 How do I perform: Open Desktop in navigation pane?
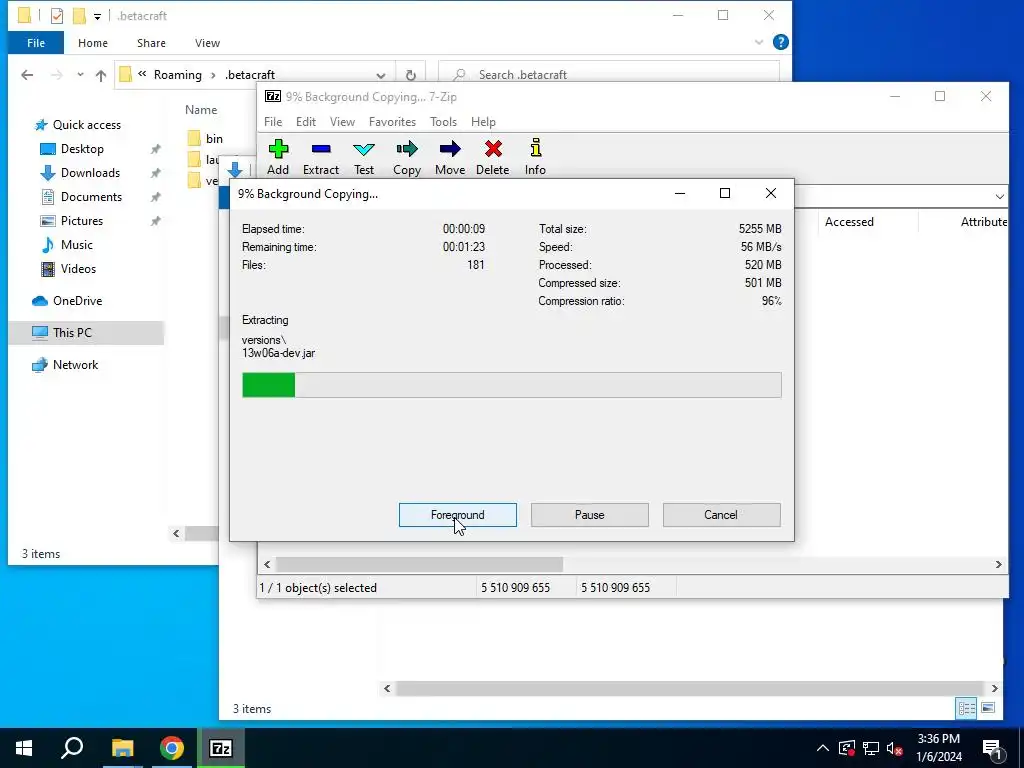[82, 149]
